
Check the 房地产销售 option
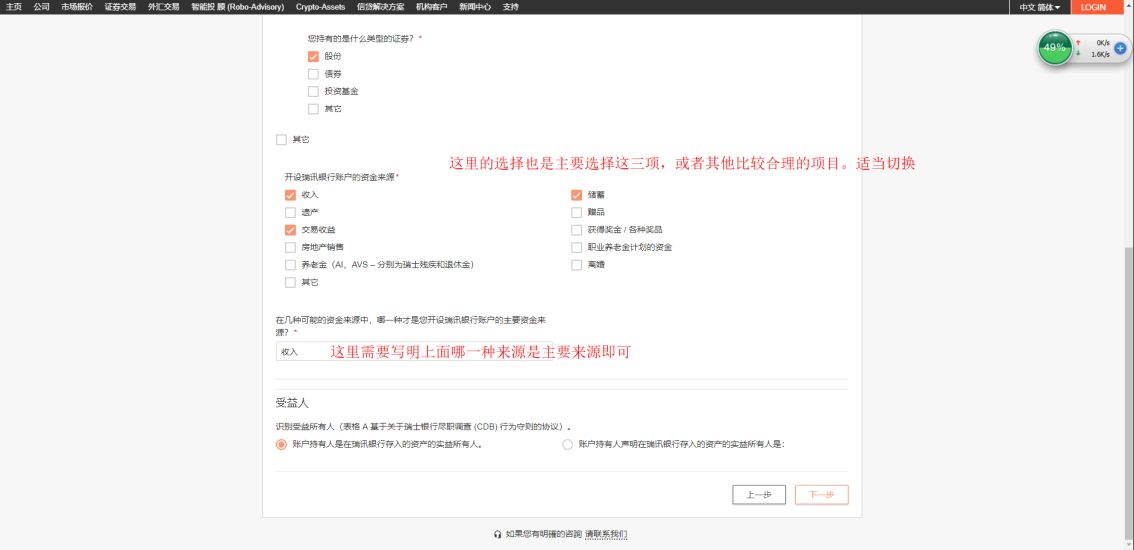pos(290,247)
